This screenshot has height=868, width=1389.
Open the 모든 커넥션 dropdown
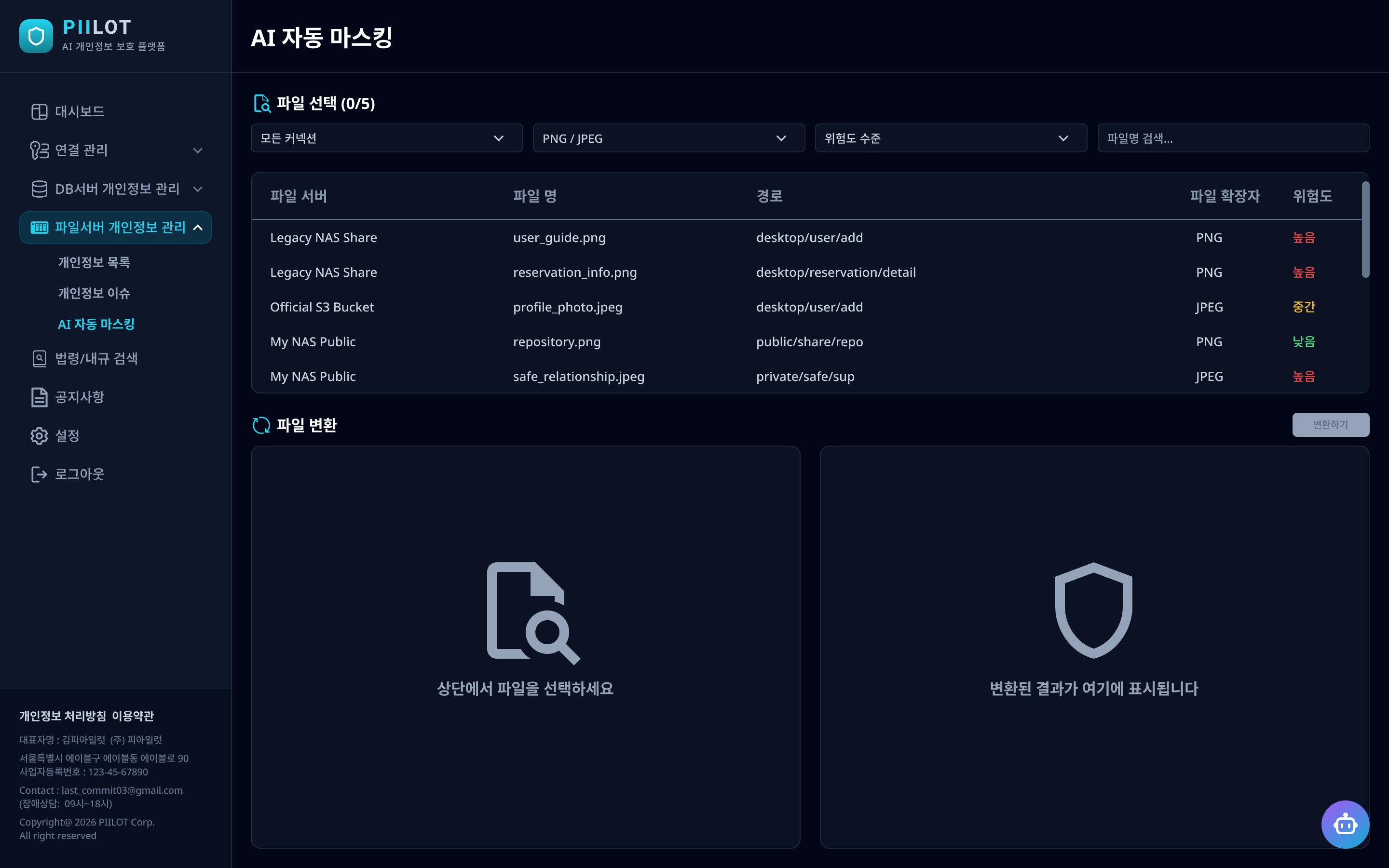pos(386,138)
